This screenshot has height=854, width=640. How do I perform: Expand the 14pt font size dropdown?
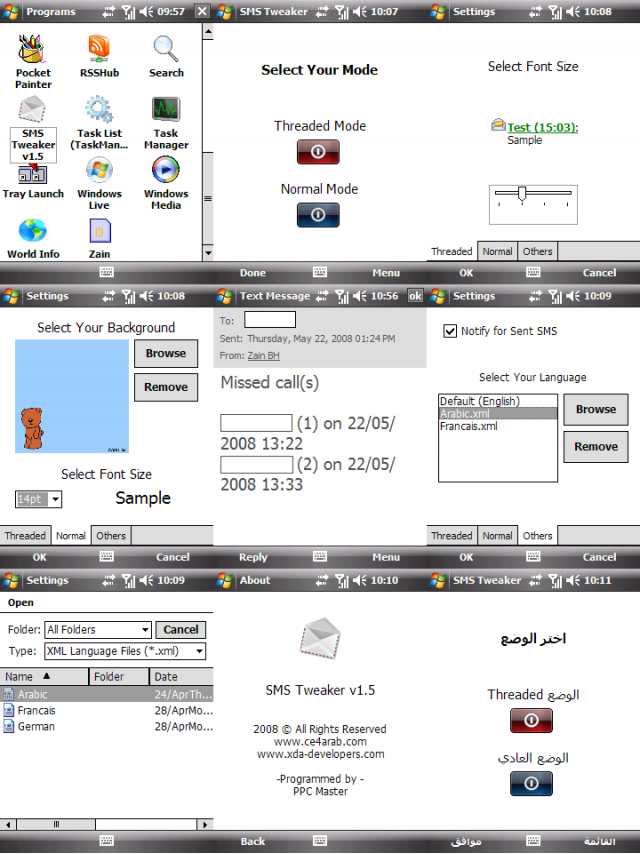(55, 499)
